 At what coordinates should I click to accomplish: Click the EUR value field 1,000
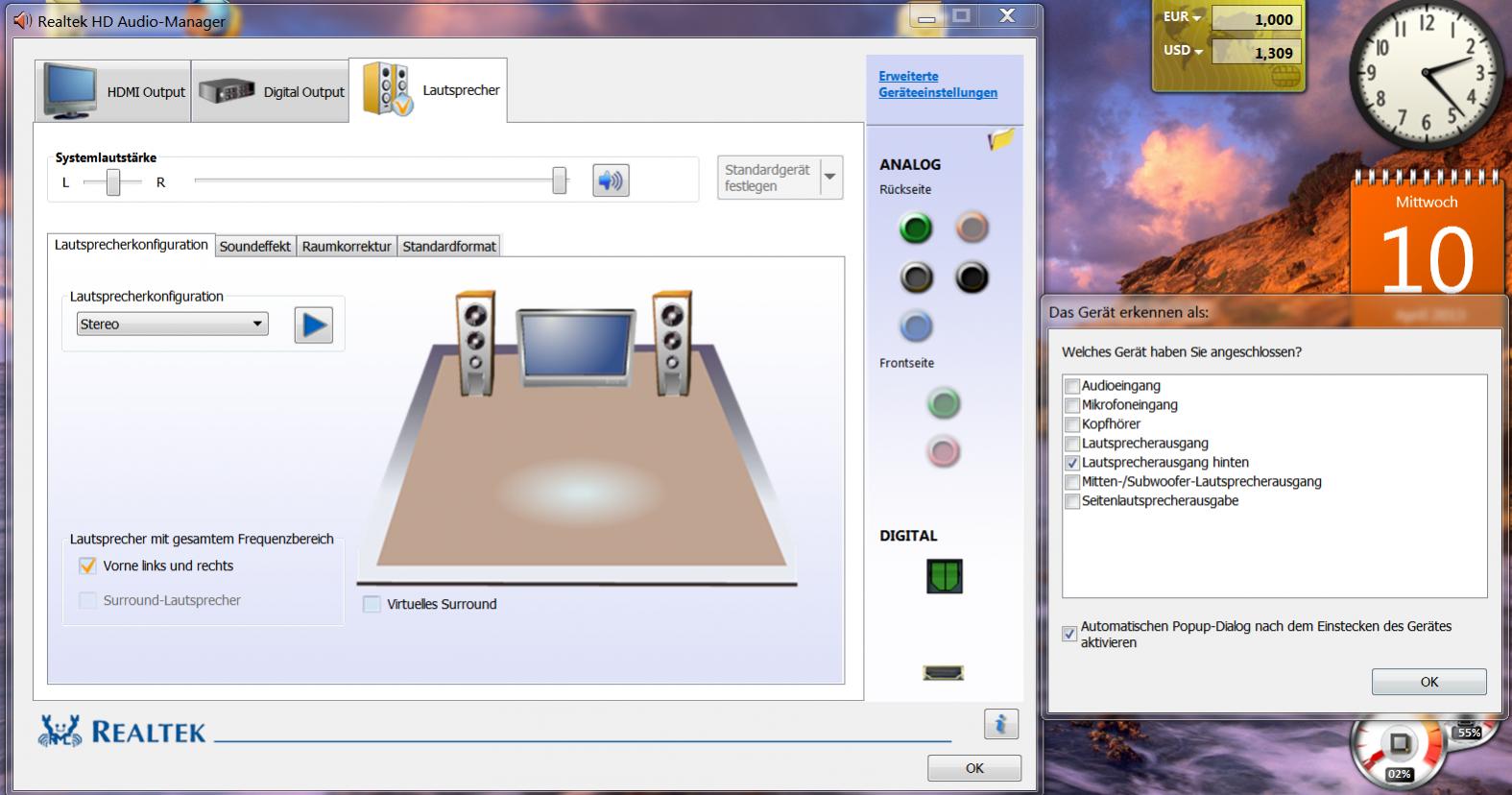point(1256,19)
